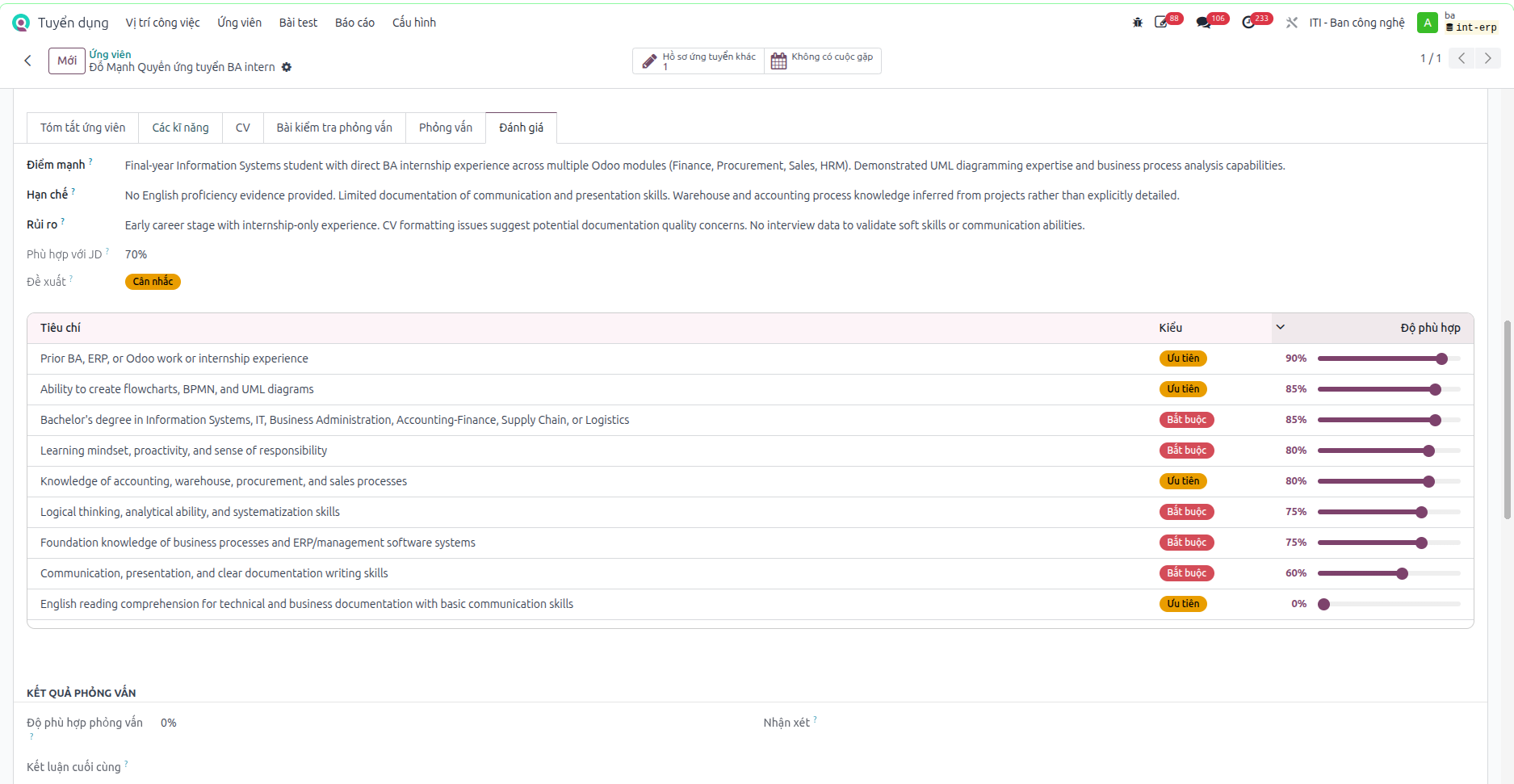
Task: Switch to the Phỏng vấn tab
Action: tap(446, 128)
